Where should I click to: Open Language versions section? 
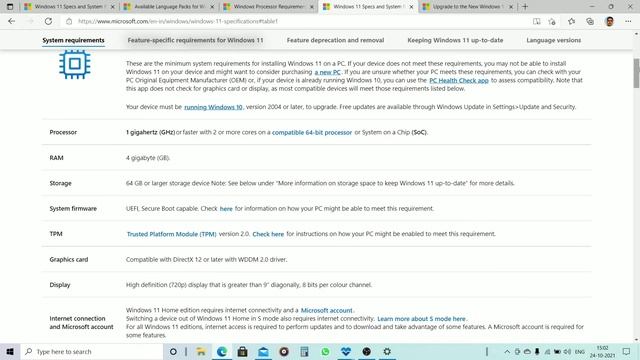pos(553,40)
